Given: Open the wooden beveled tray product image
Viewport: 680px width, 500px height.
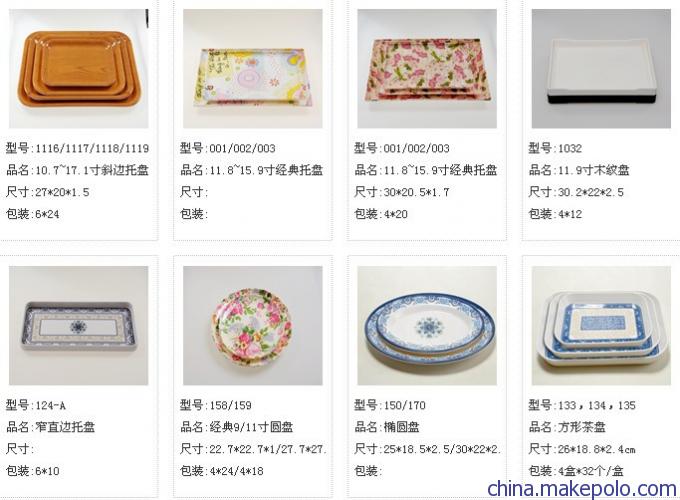Looking at the screenshot, I should point(78,69).
